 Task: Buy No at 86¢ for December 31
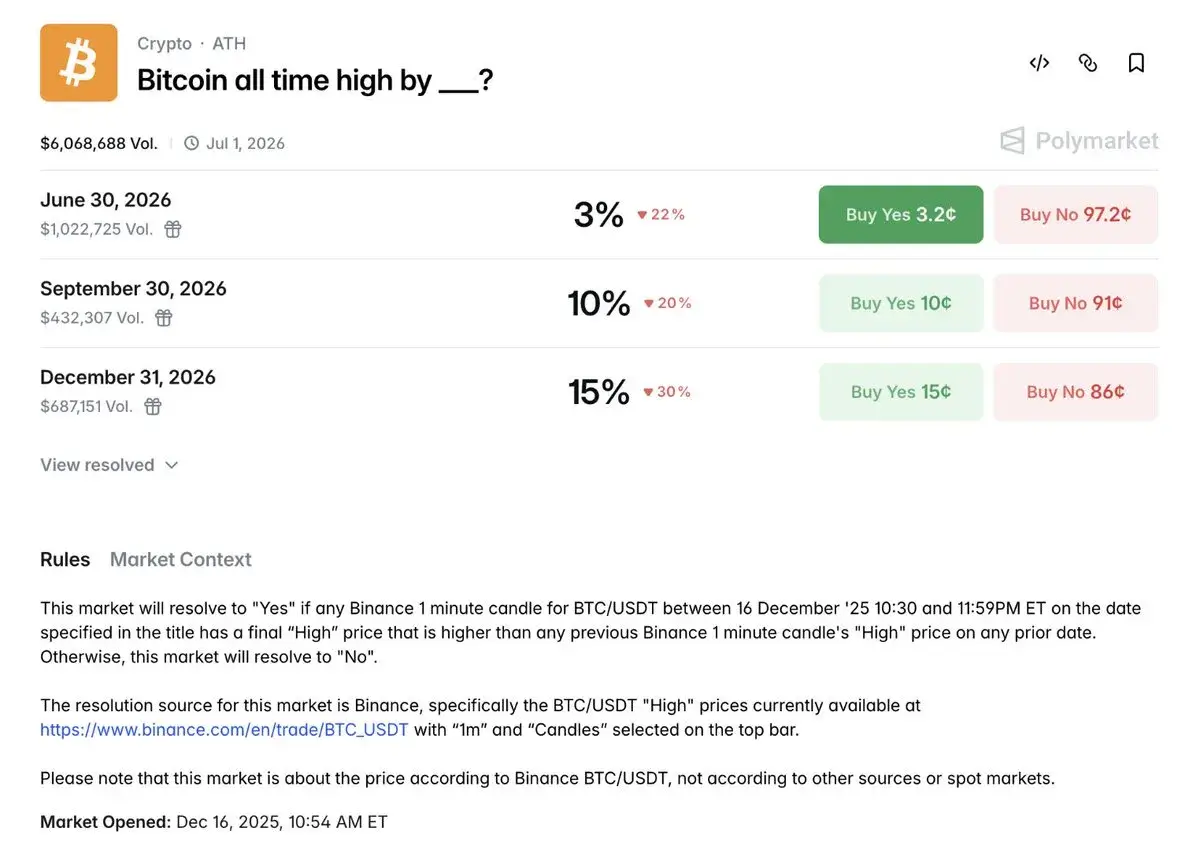click(x=1075, y=392)
